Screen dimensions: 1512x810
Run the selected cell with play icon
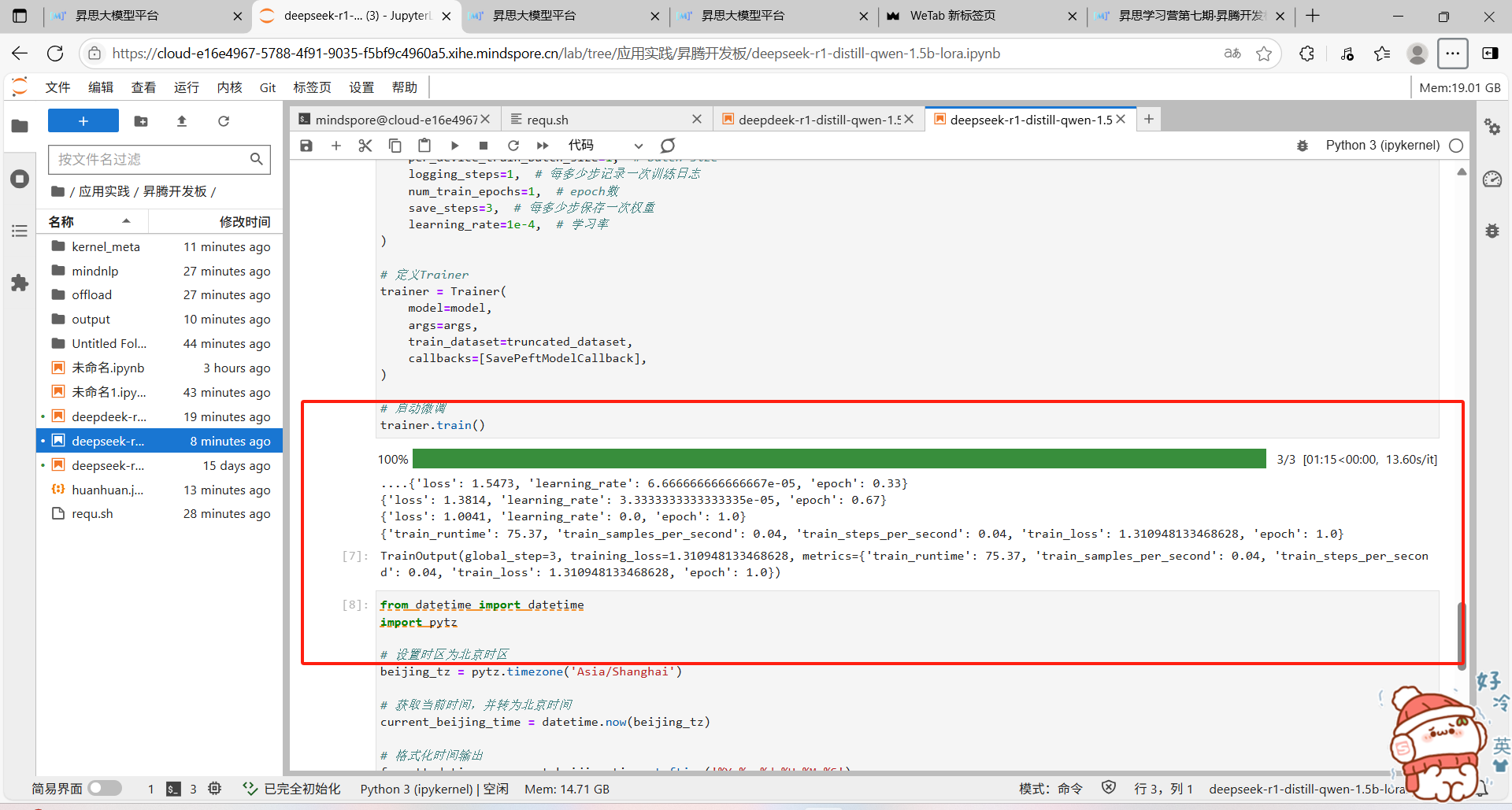tap(454, 146)
